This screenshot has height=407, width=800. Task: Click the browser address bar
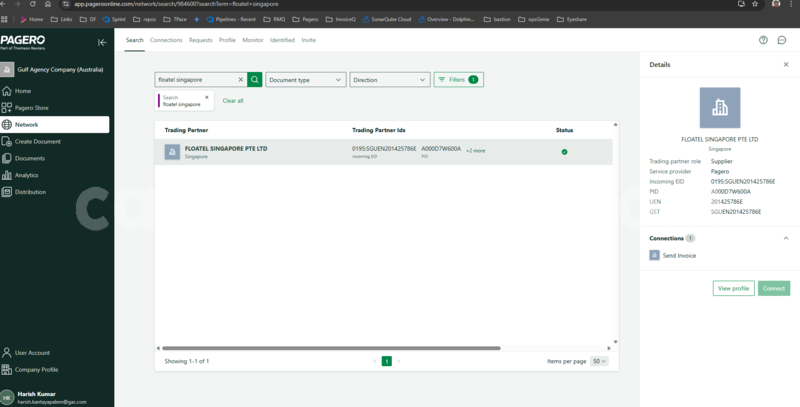(x=398, y=4)
